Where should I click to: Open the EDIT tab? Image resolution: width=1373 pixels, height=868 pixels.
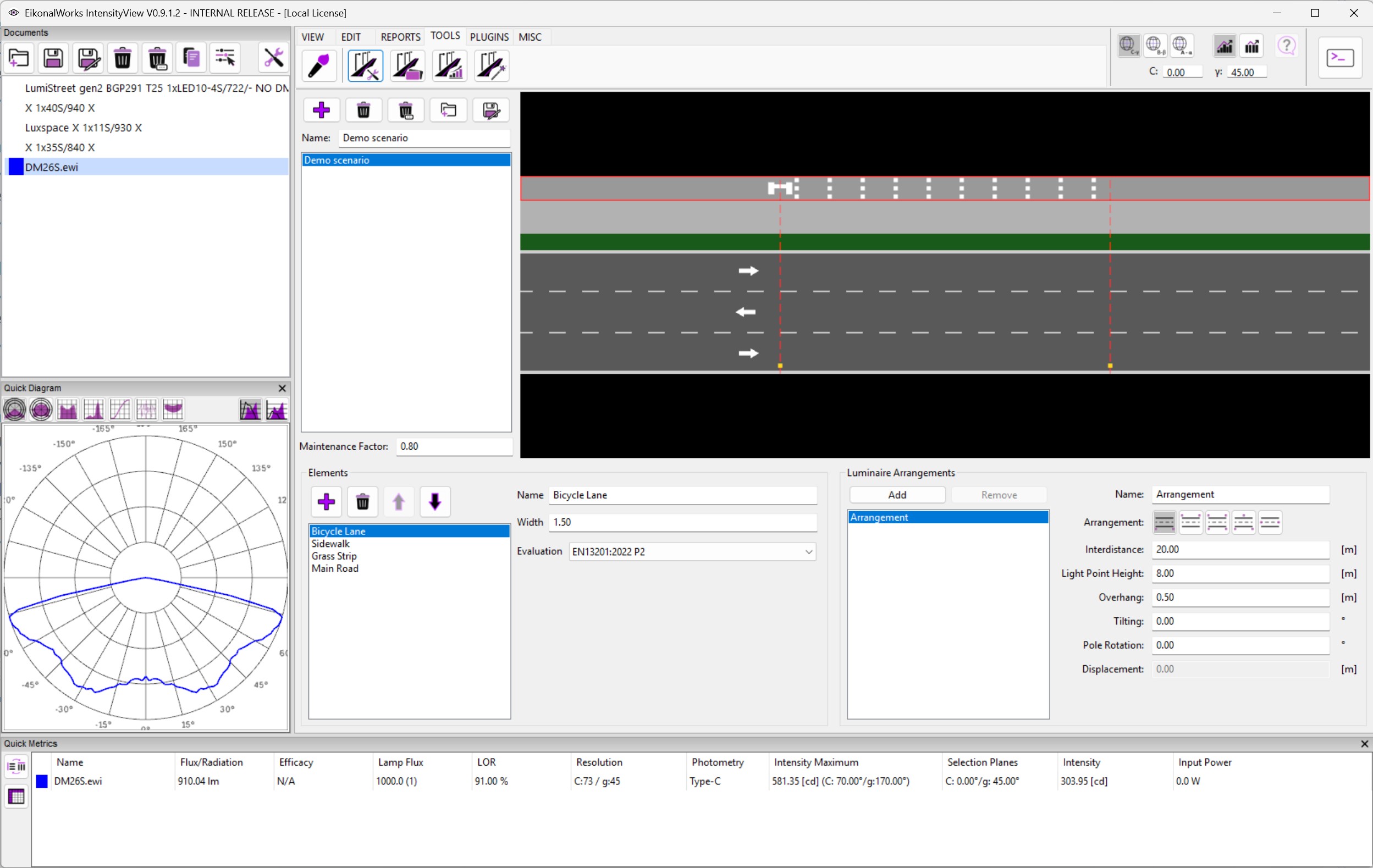point(351,37)
